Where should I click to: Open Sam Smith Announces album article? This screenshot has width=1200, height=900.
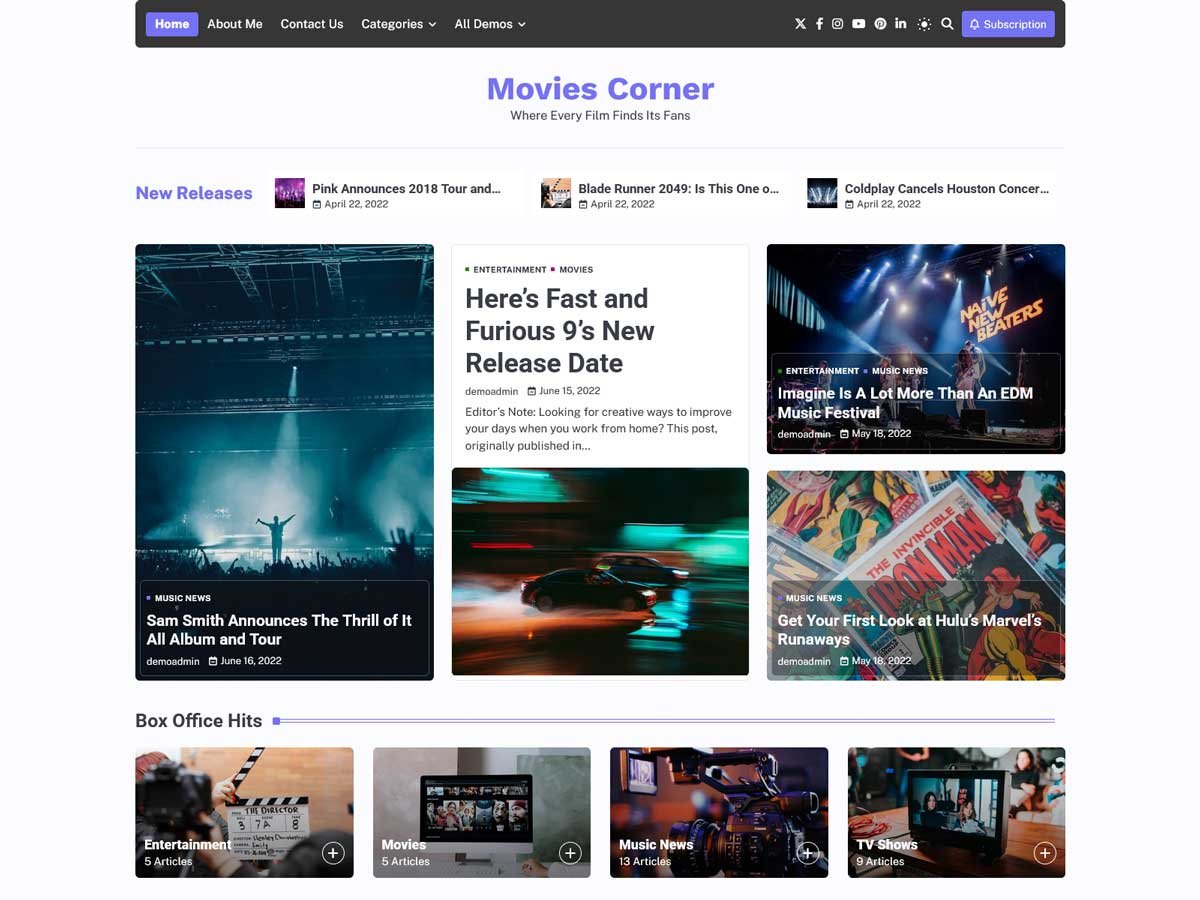pos(279,630)
